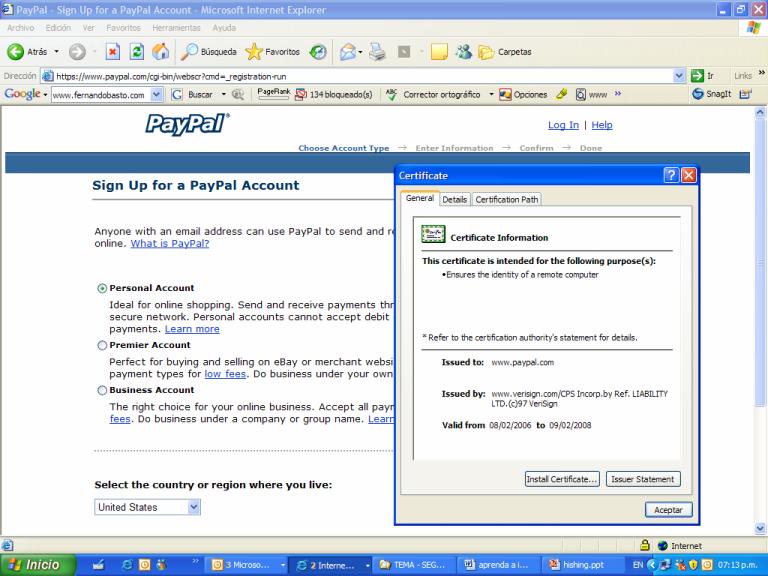
Task: Stop loading with the red X icon
Action: click(x=113, y=51)
